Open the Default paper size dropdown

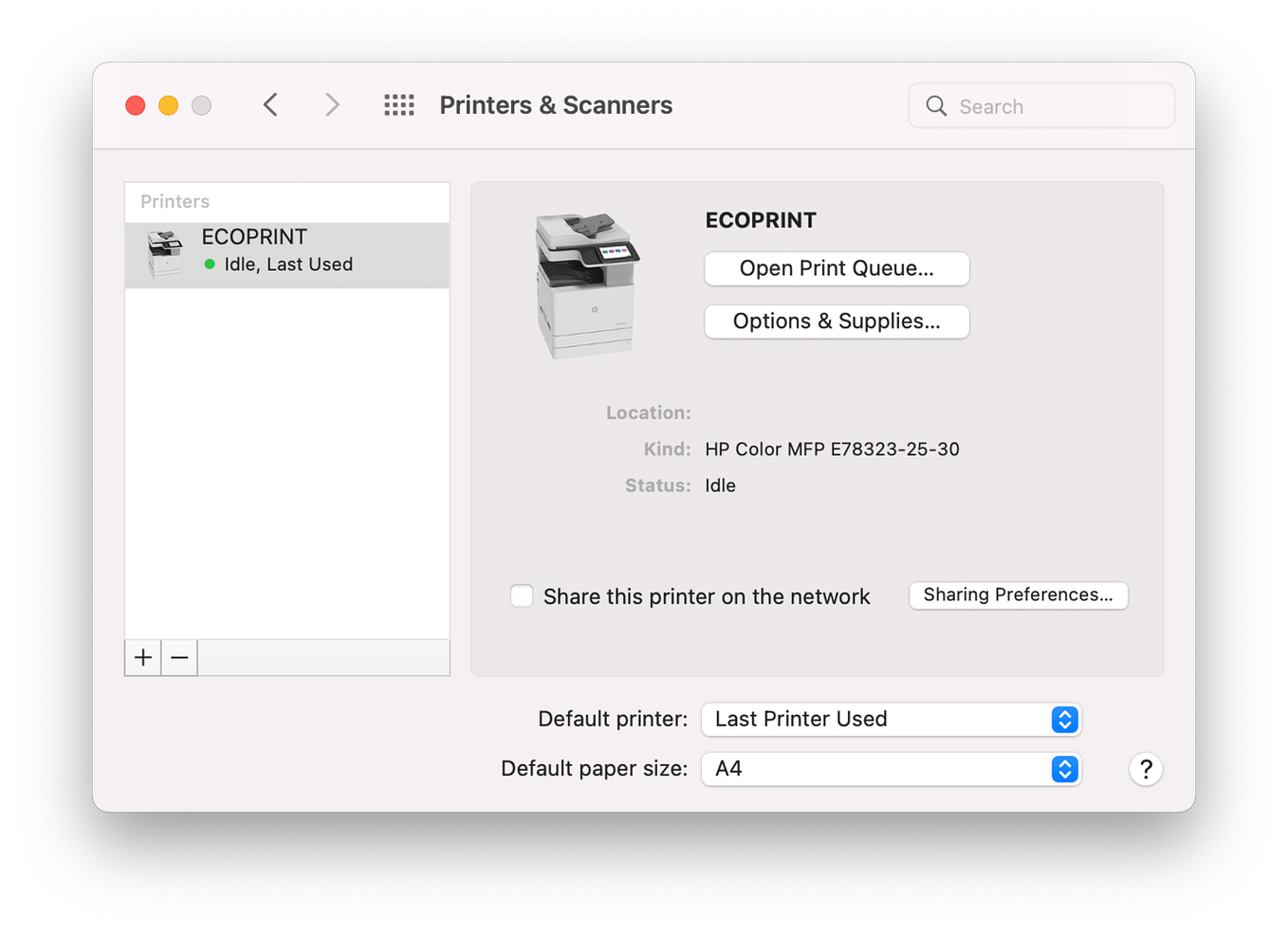point(890,769)
